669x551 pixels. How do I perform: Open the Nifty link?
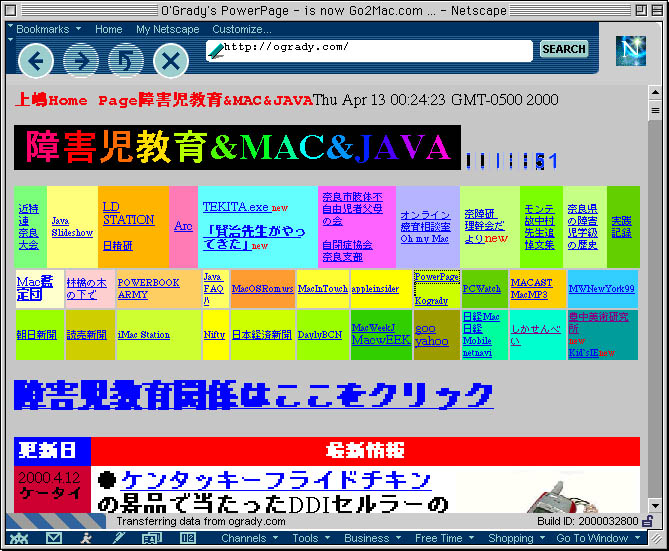pos(214,335)
